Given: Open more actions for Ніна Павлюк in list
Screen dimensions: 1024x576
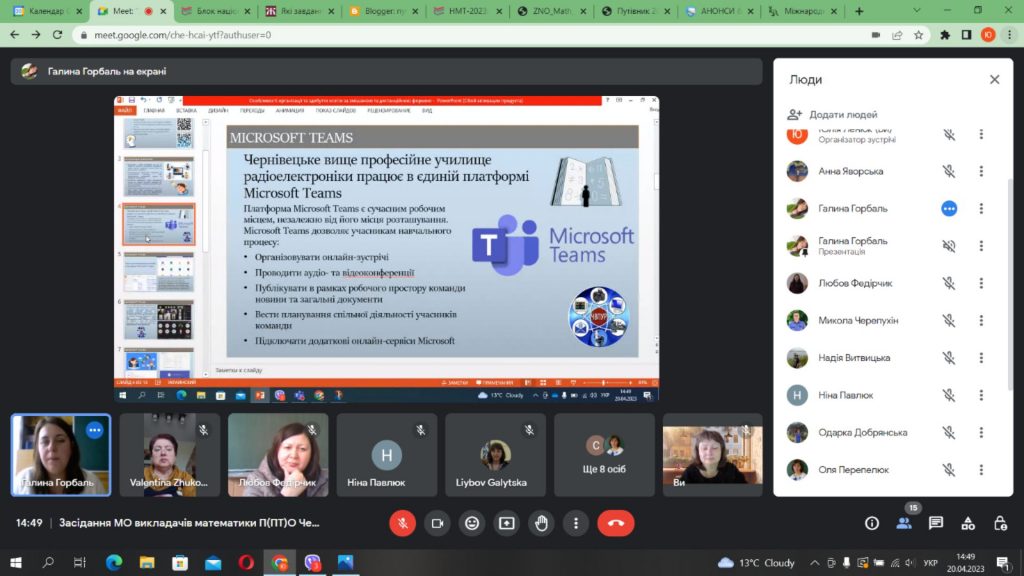Looking at the screenshot, I should pos(981,395).
